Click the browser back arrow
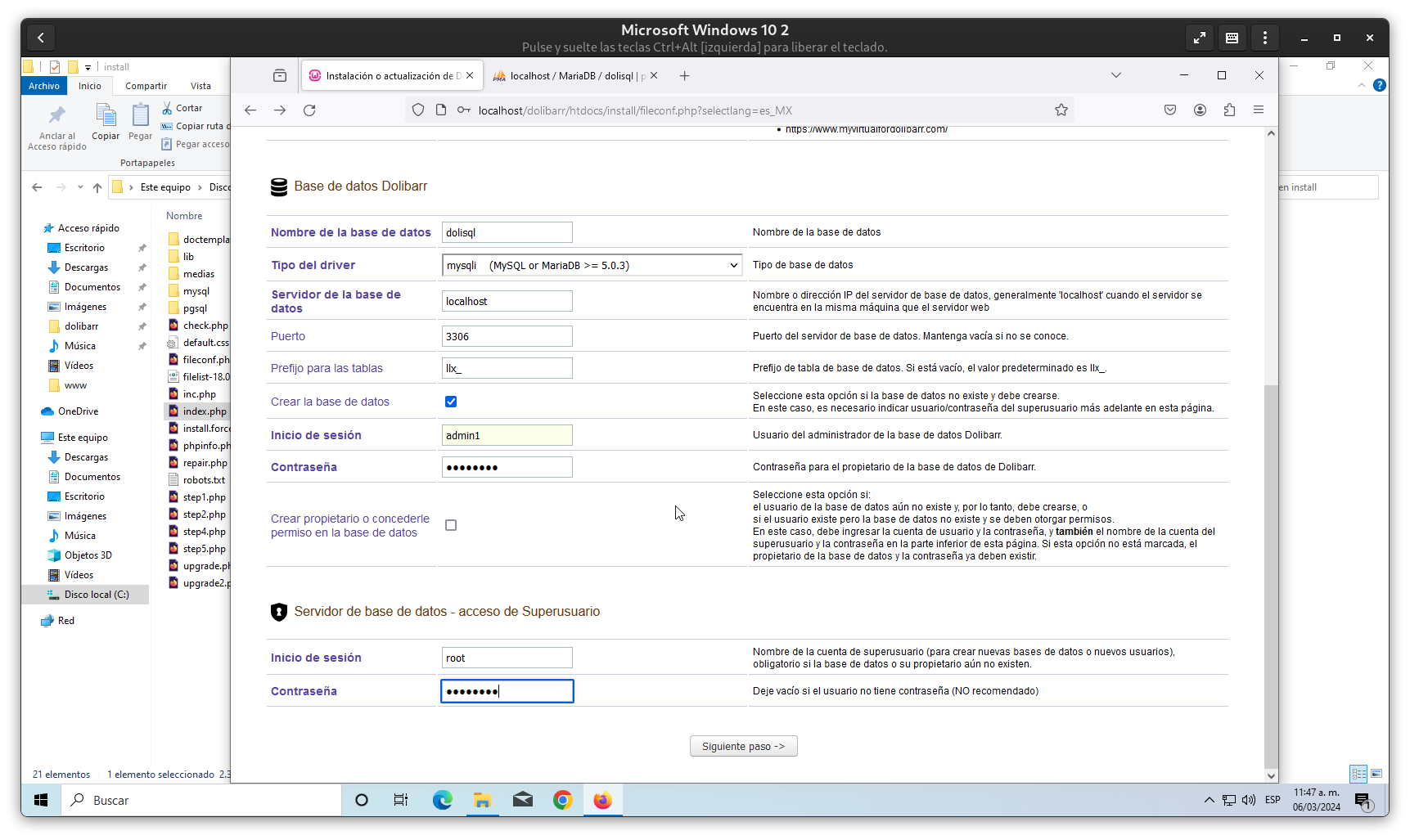Image resolution: width=1410 pixels, height=840 pixels. [250, 110]
